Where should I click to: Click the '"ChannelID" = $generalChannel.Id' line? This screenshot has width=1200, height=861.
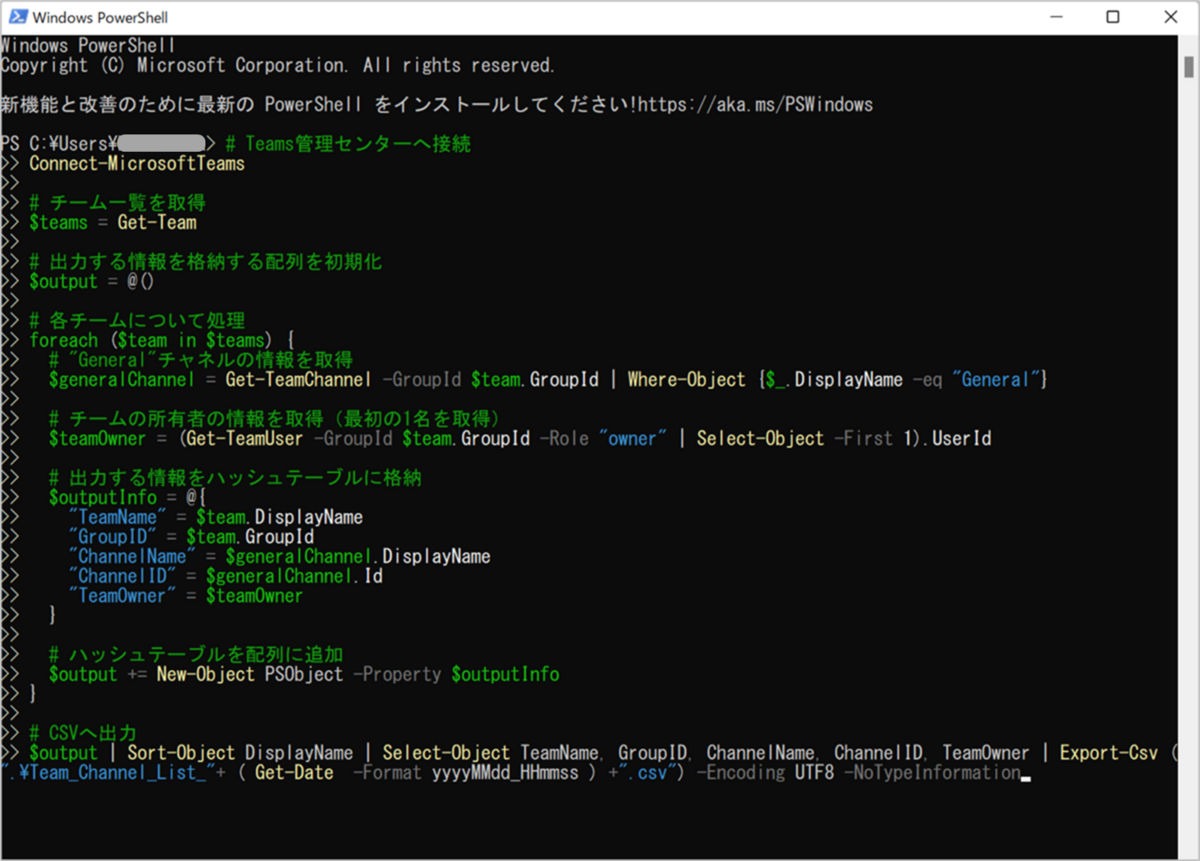tap(226, 576)
